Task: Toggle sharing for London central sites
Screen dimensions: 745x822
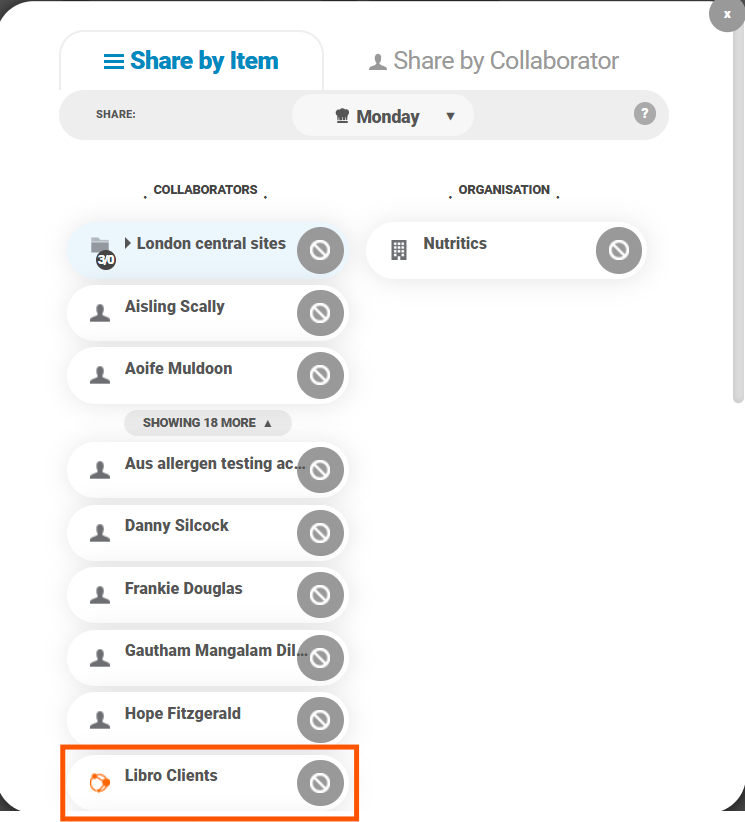Action: [x=320, y=250]
